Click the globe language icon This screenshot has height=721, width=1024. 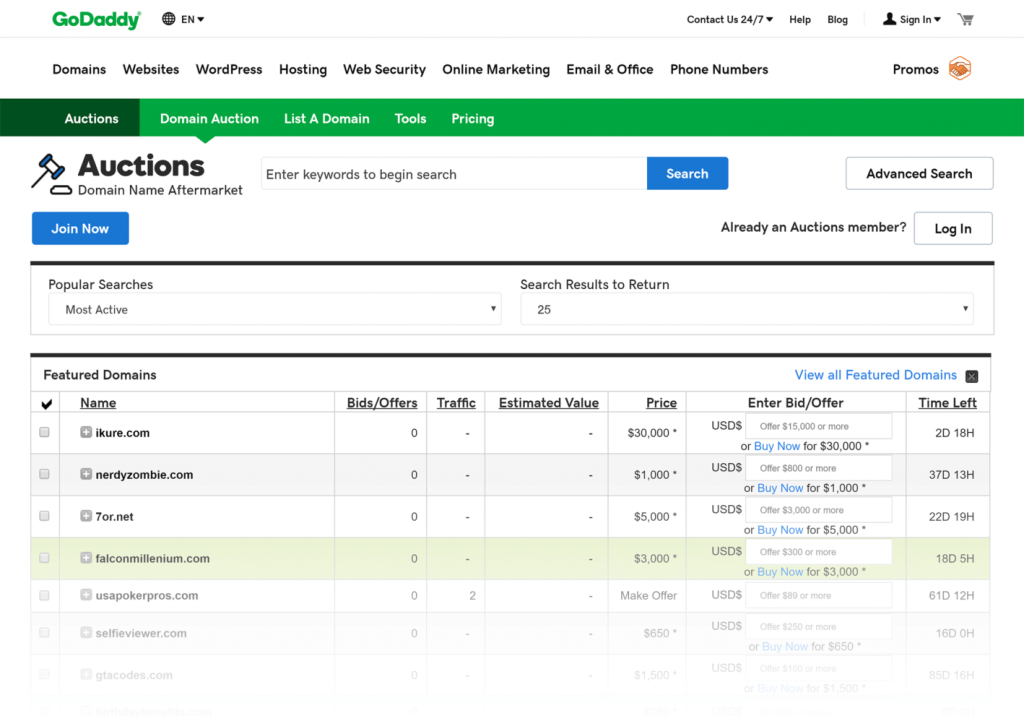[x=168, y=19]
